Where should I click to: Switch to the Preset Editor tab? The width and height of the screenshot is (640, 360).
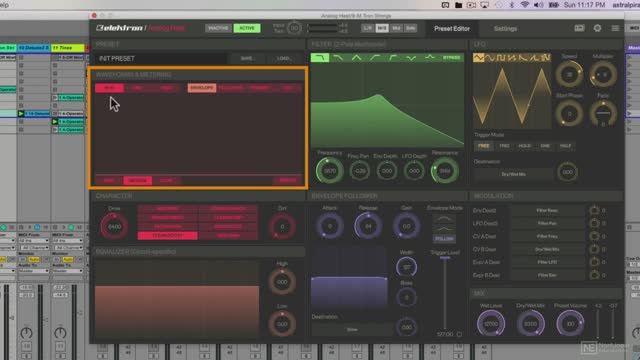pos(451,29)
